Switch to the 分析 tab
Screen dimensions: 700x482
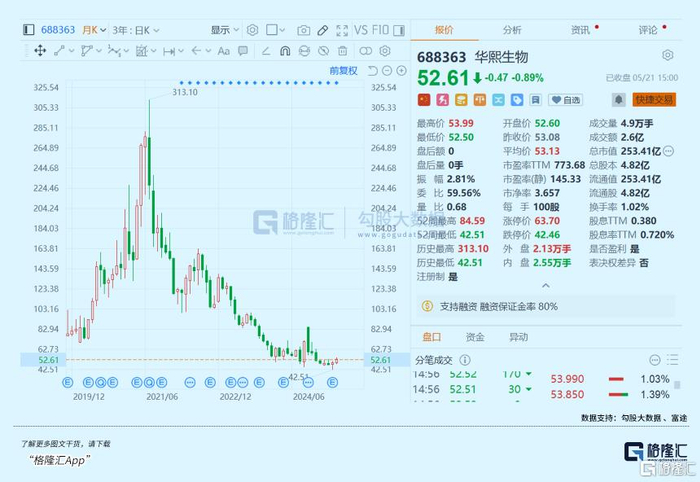512,30
